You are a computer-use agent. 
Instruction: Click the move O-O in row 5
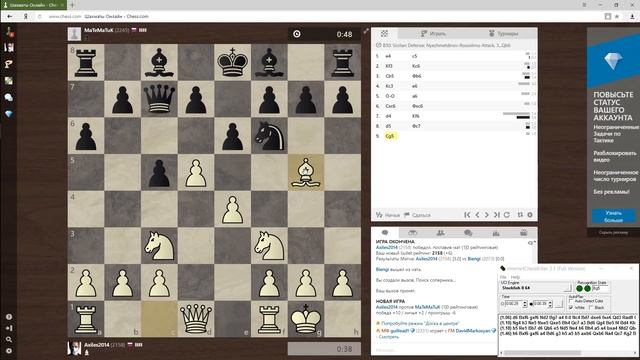click(x=390, y=96)
